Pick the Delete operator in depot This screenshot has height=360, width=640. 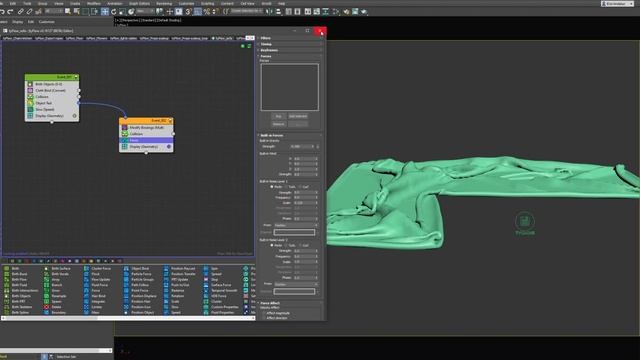tap(56, 307)
